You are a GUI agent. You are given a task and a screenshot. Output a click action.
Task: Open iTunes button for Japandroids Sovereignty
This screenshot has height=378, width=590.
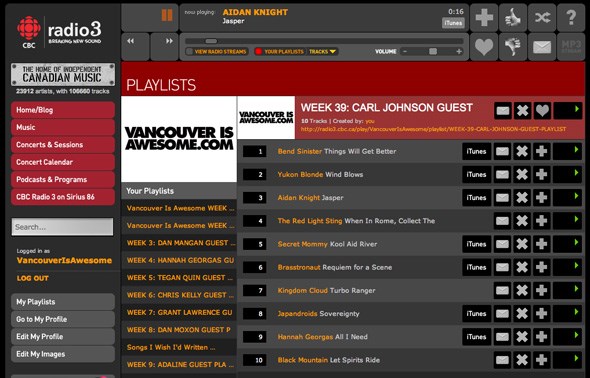click(476, 313)
